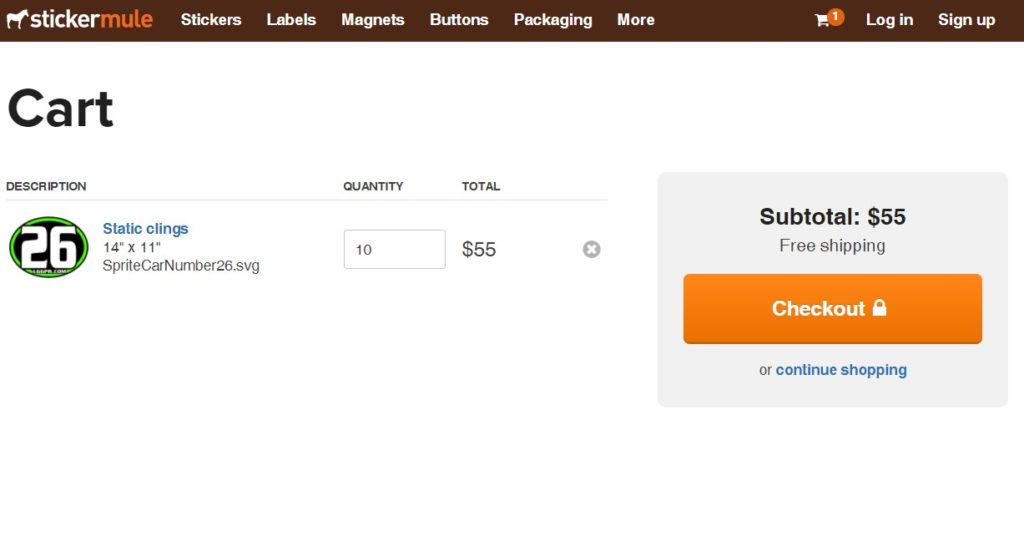Click the SpriteCarNumber26.svg file name
This screenshot has height=557, width=1024.
(181, 266)
